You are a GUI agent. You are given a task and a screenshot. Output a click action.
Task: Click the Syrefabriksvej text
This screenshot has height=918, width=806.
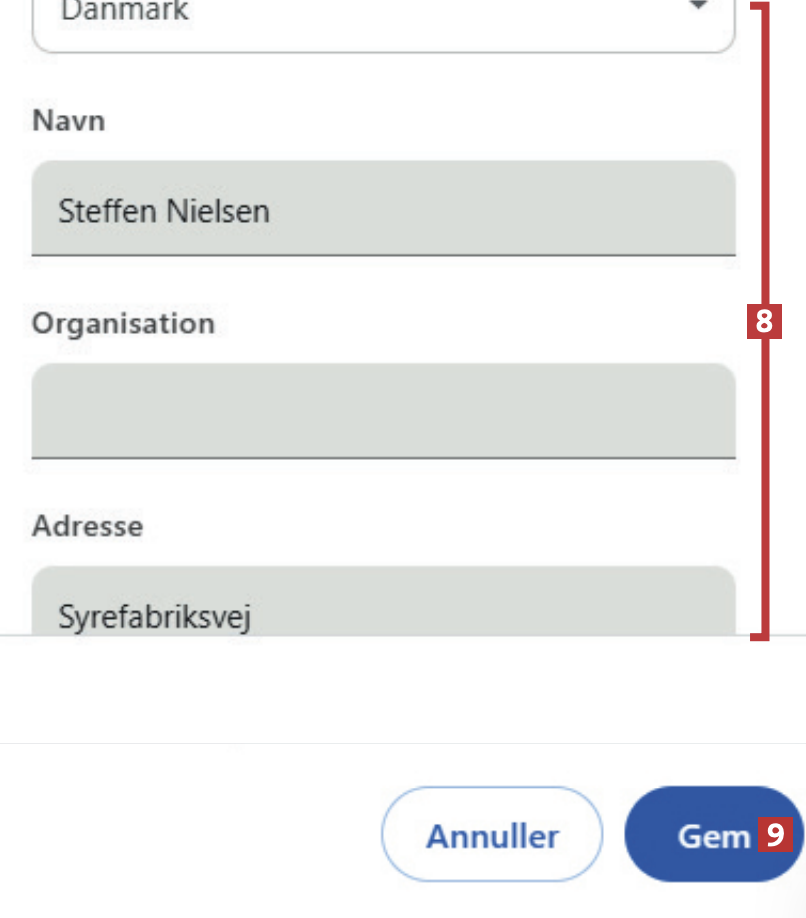click(x=154, y=616)
